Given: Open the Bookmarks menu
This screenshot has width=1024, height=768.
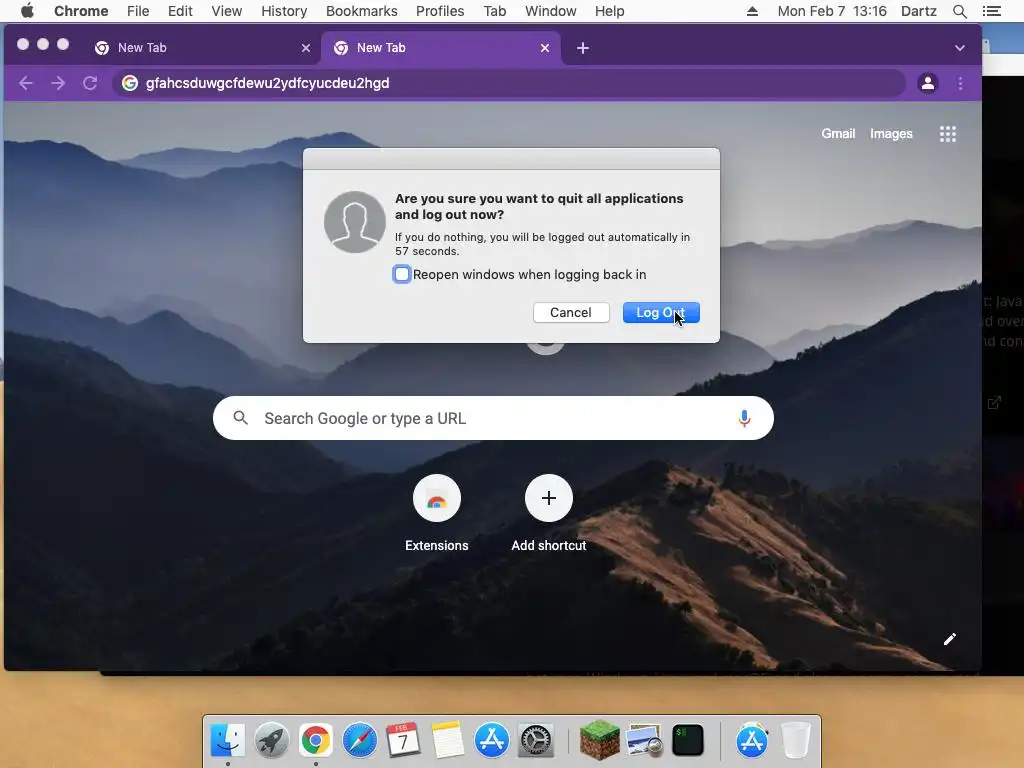Looking at the screenshot, I should click(x=362, y=11).
